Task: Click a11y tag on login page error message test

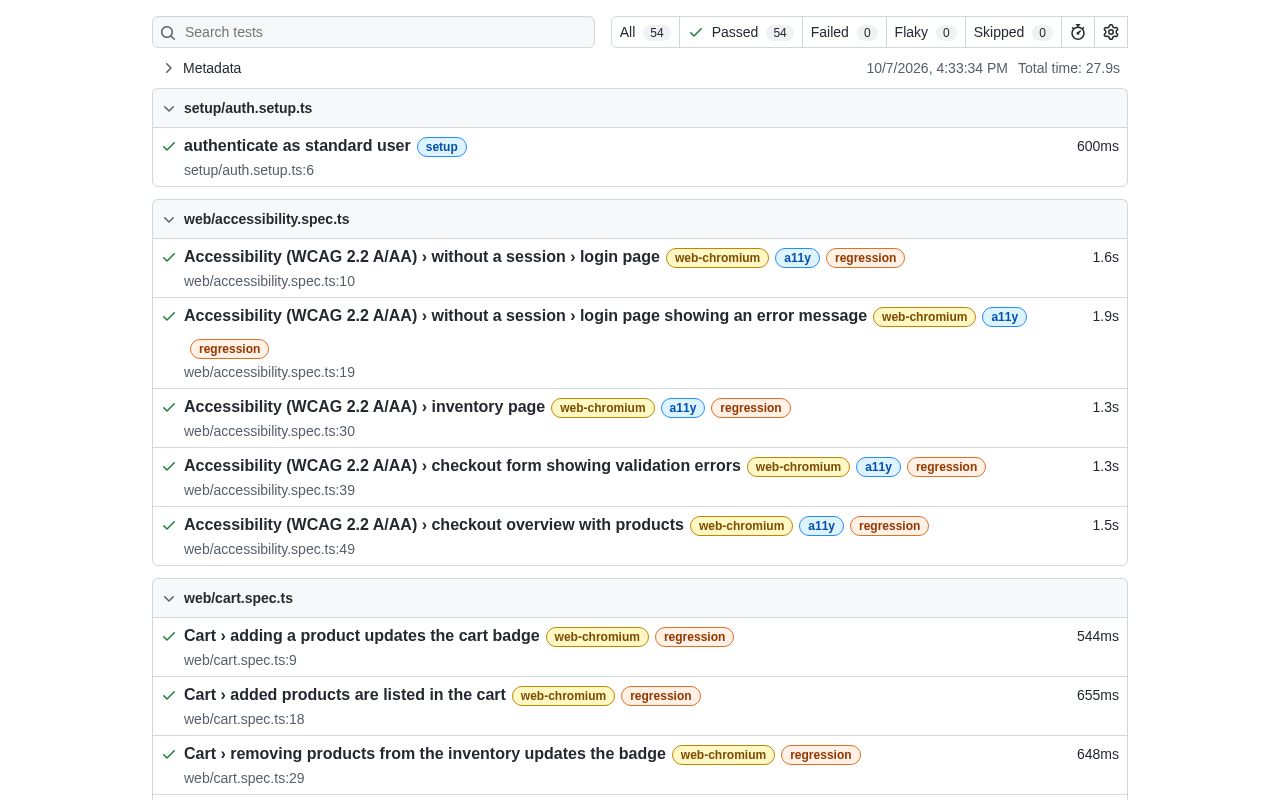Action: pyautogui.click(x=1004, y=317)
